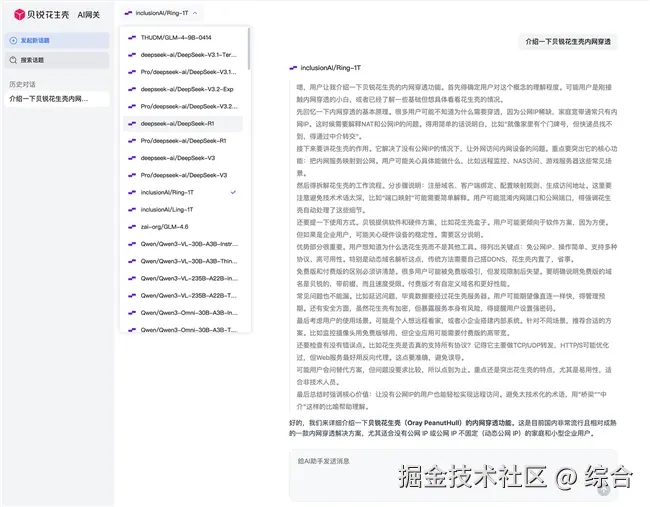The height and width of the screenshot is (507, 650).
Task: Select Qwen/Qwen3-VL-30B-A3B-Thin… model
Action: tap(183, 261)
